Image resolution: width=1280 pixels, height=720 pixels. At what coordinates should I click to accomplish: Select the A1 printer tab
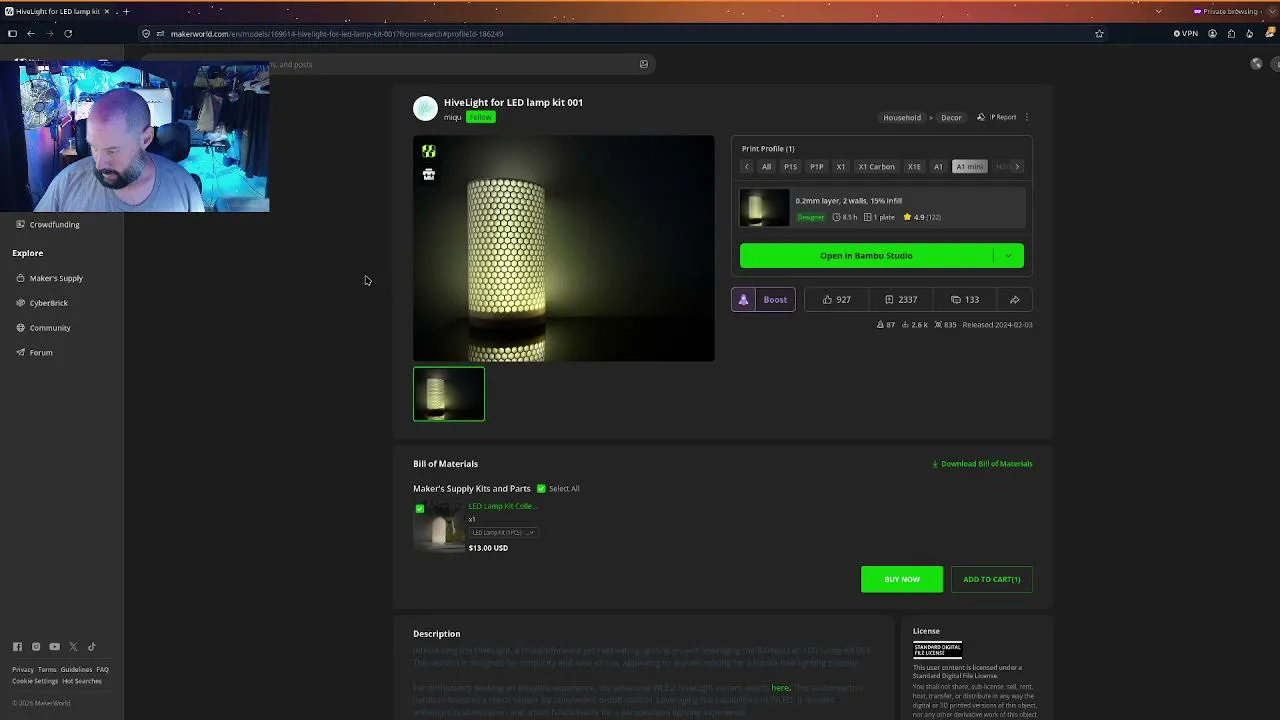[938, 167]
